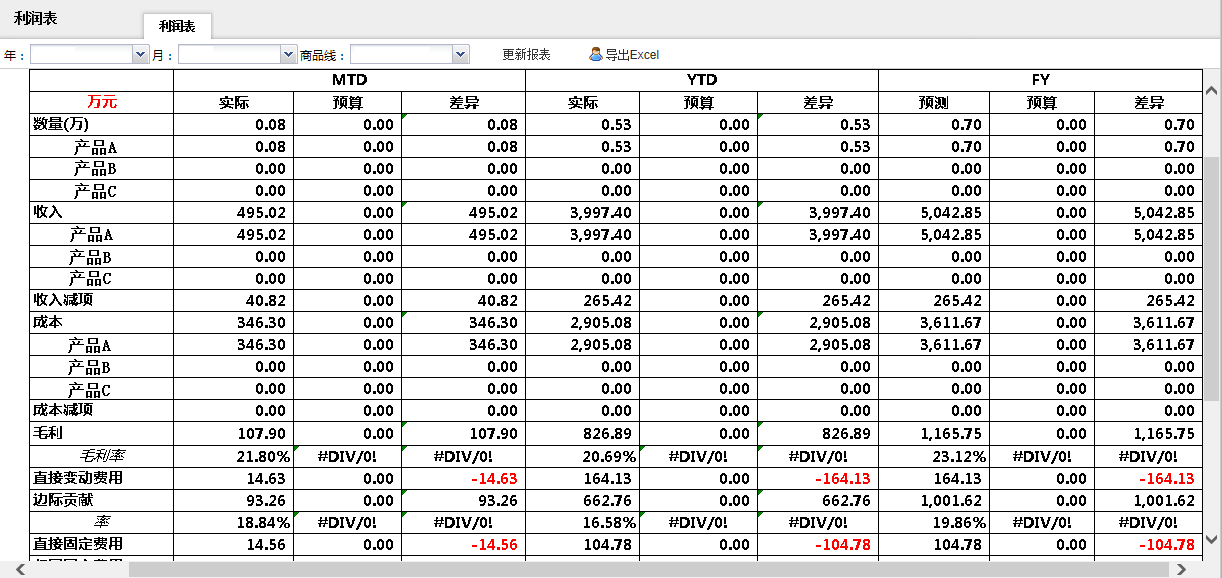The width and height of the screenshot is (1222, 578).
Task: Select the 毛利 row label
Action: coord(48,434)
